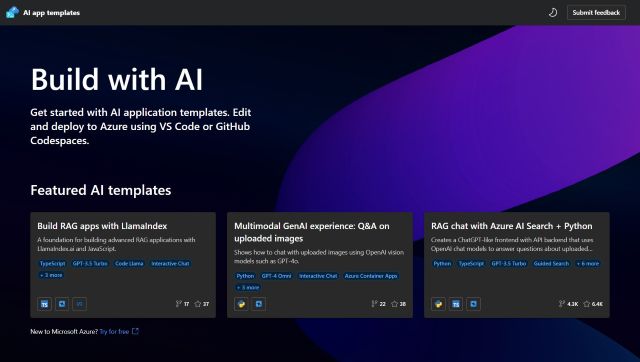Select the Code Llama tag
This screenshot has width=640, height=362.
pos(129,264)
